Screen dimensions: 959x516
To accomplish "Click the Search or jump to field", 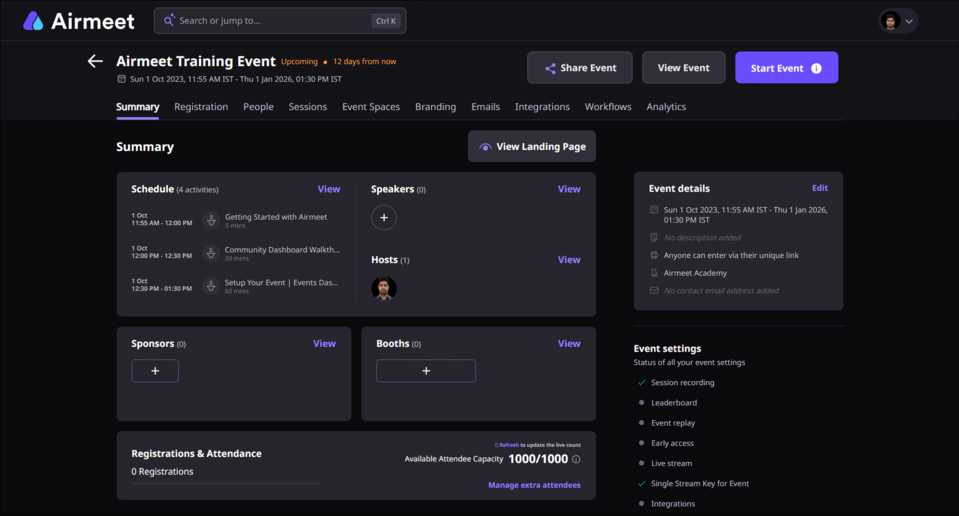I will [280, 21].
